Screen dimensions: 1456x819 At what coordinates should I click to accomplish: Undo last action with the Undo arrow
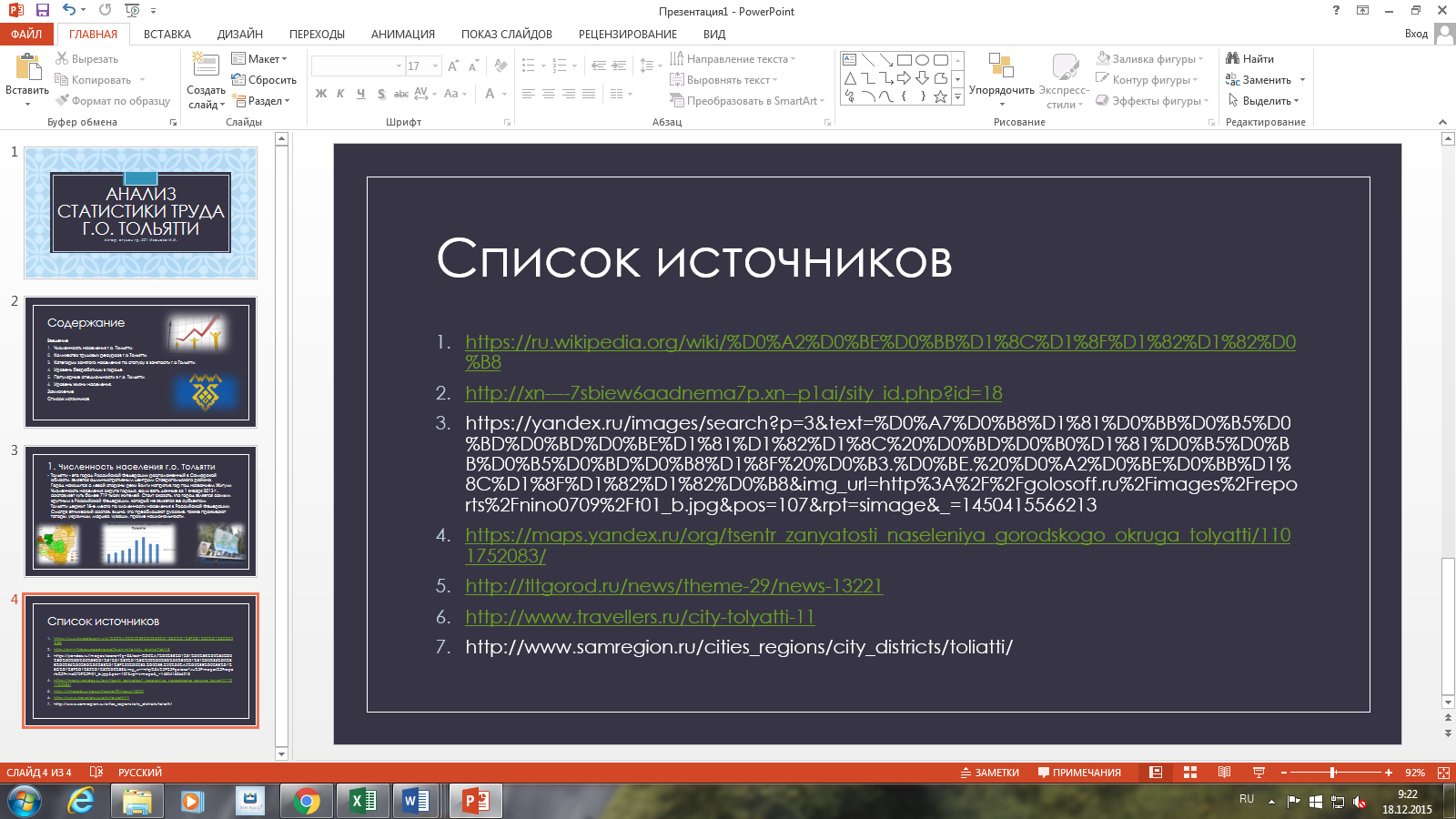coord(69,11)
